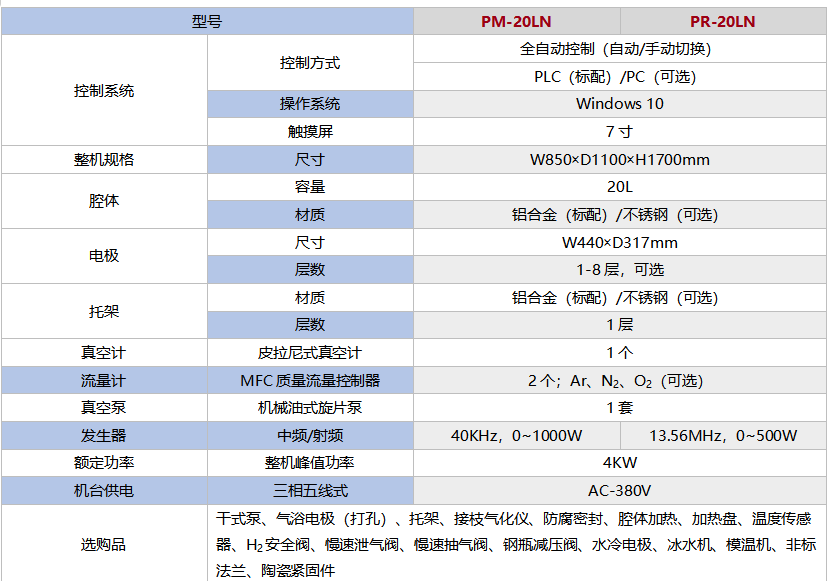Click the Windows 10 value cell

[619, 104]
